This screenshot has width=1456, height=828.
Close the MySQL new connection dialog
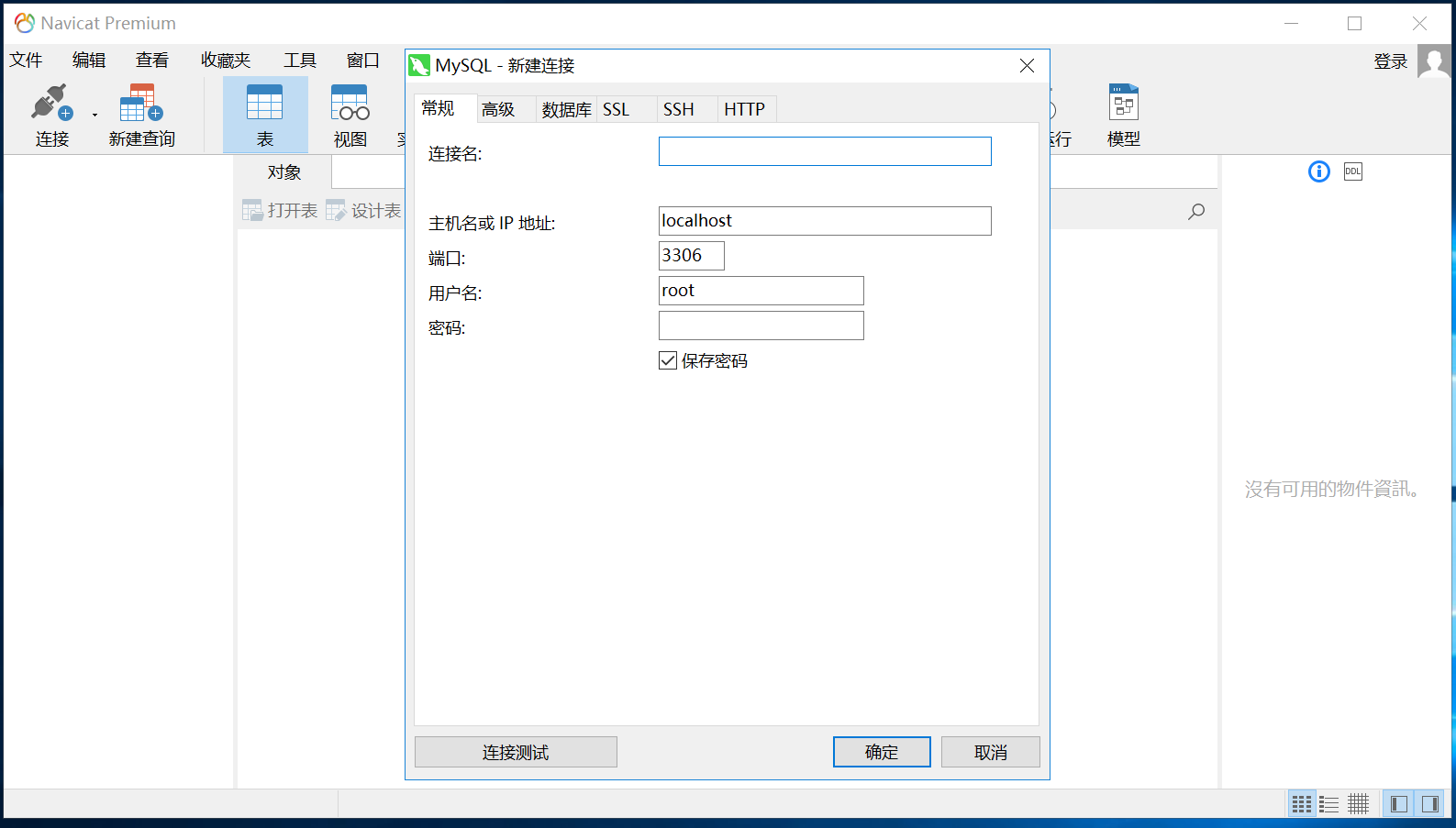(x=1028, y=65)
